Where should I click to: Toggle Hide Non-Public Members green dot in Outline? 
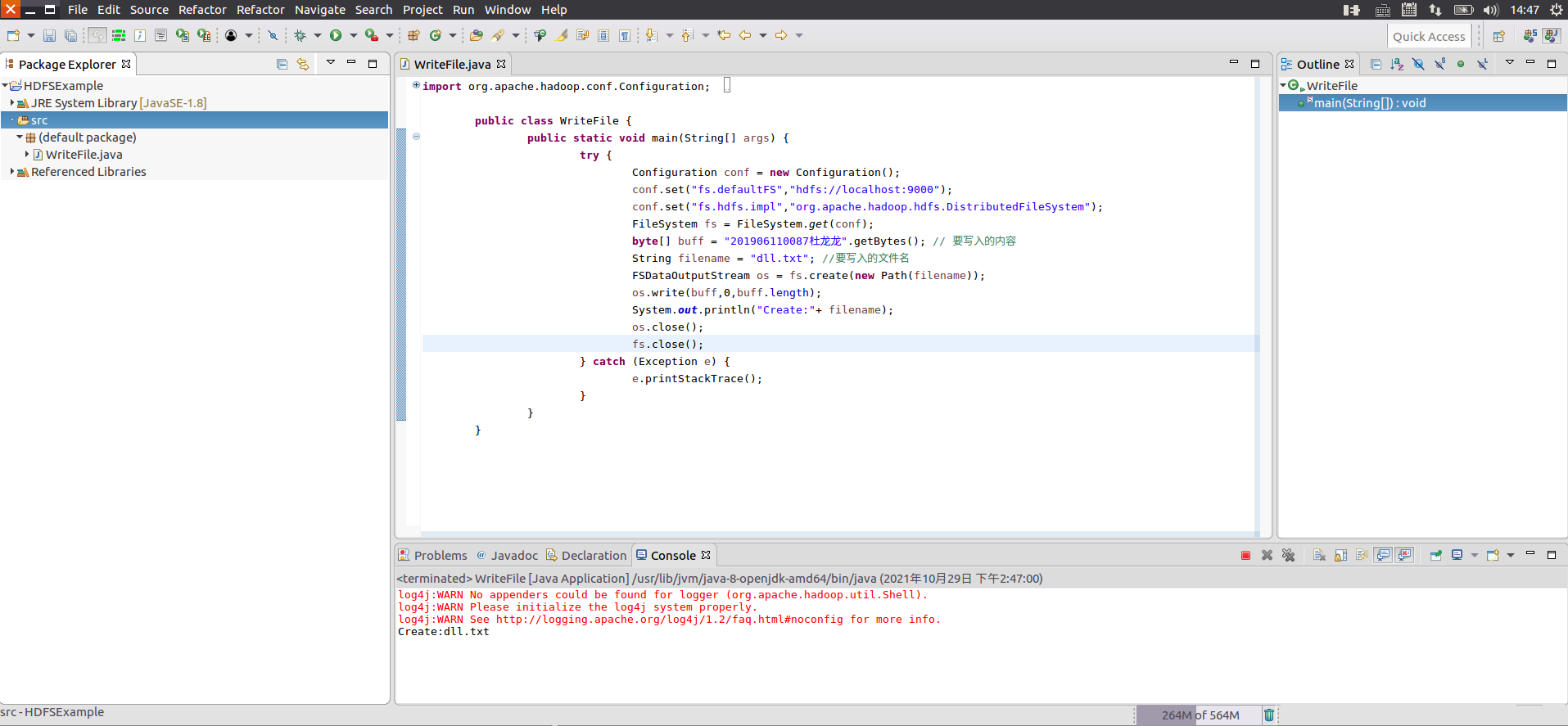click(1461, 64)
